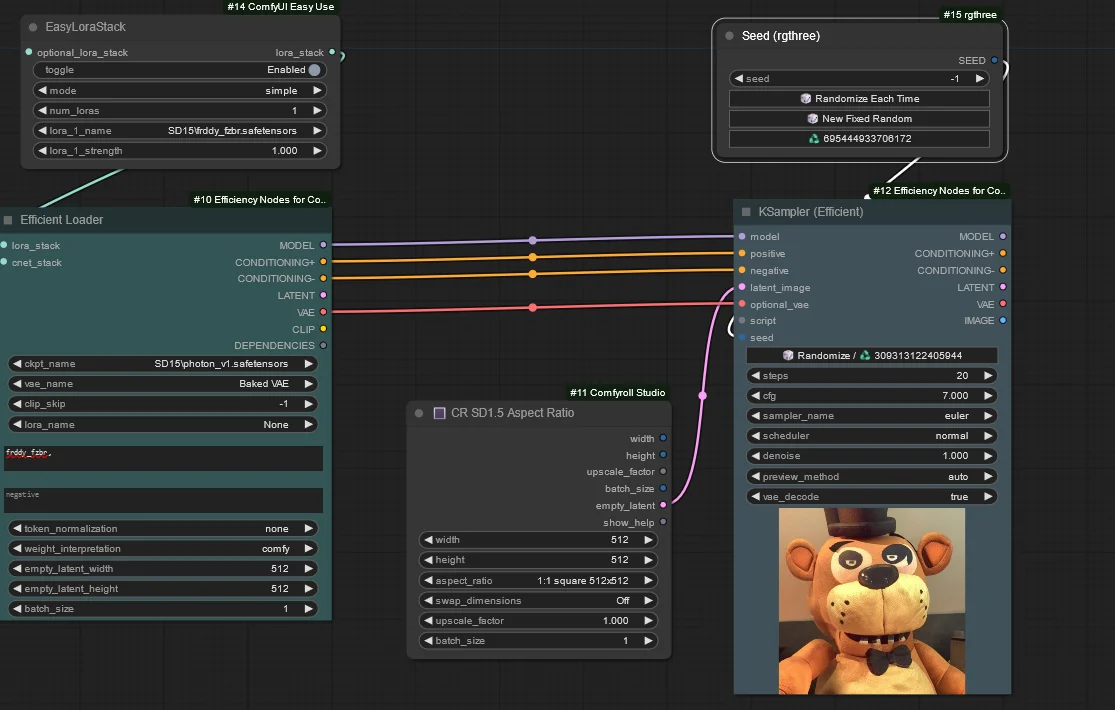Screen dimensions: 1115x710
Task: Decrease Aspect Ratio height value
Action: (428, 560)
